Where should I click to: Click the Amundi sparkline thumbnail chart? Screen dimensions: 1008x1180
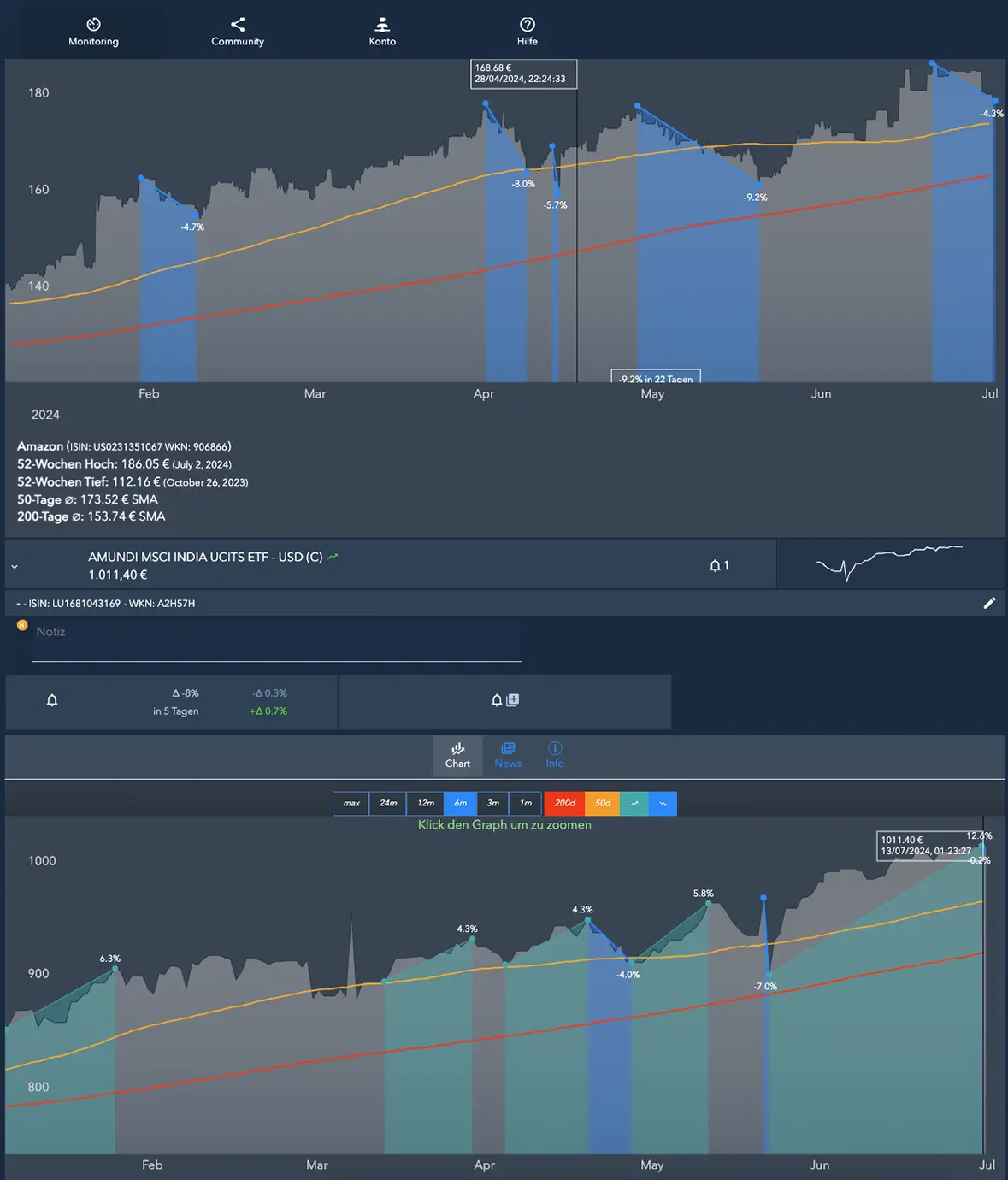click(889, 564)
